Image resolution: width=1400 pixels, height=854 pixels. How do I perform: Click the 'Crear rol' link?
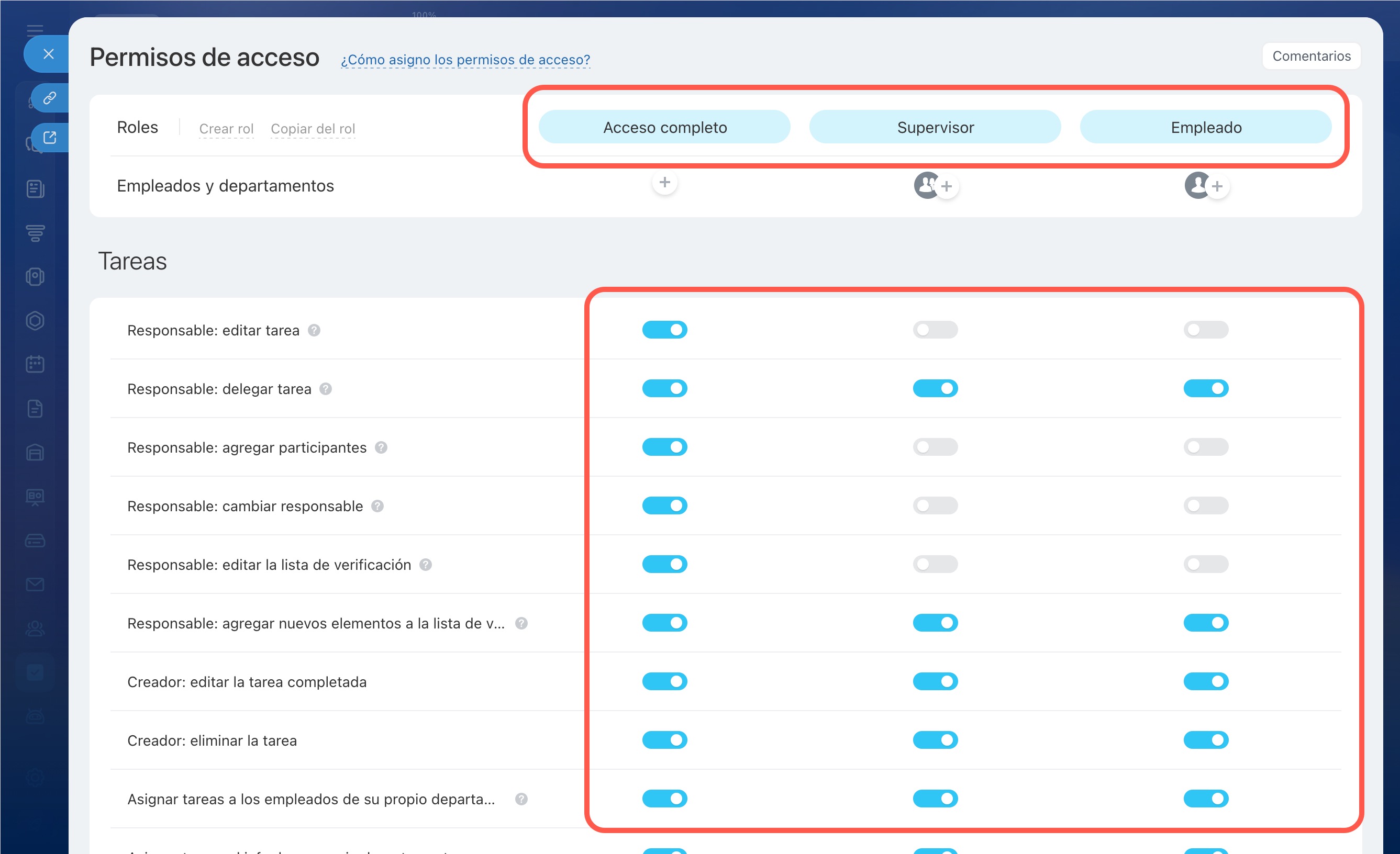(x=226, y=129)
